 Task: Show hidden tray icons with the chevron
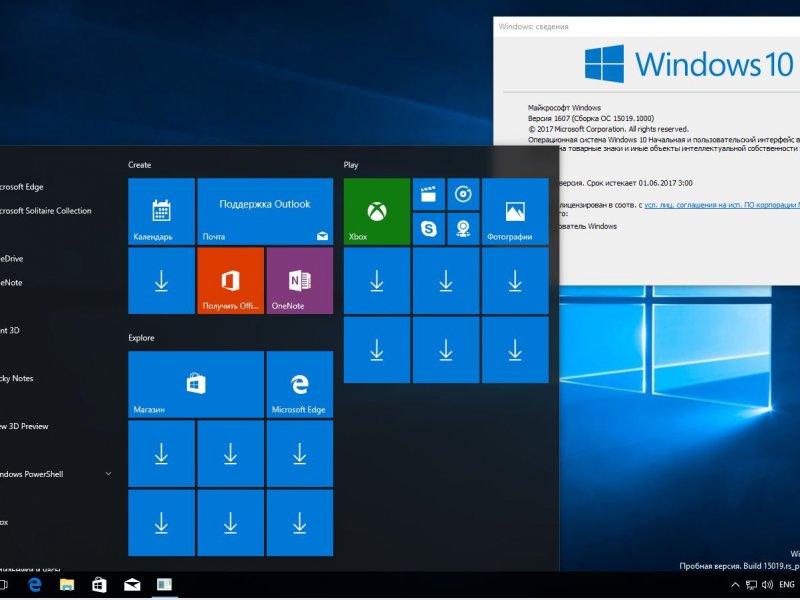pos(735,585)
